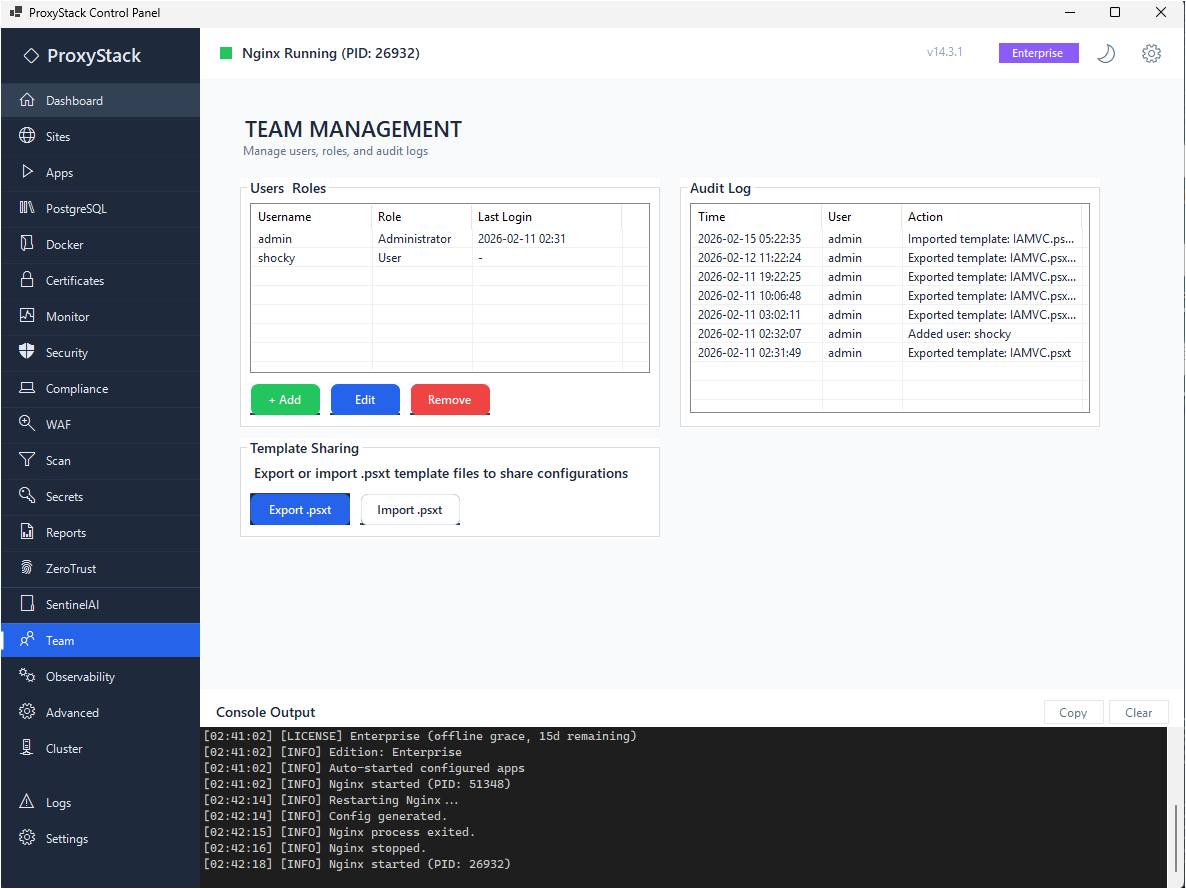Click the Last Login column header

click(547, 216)
